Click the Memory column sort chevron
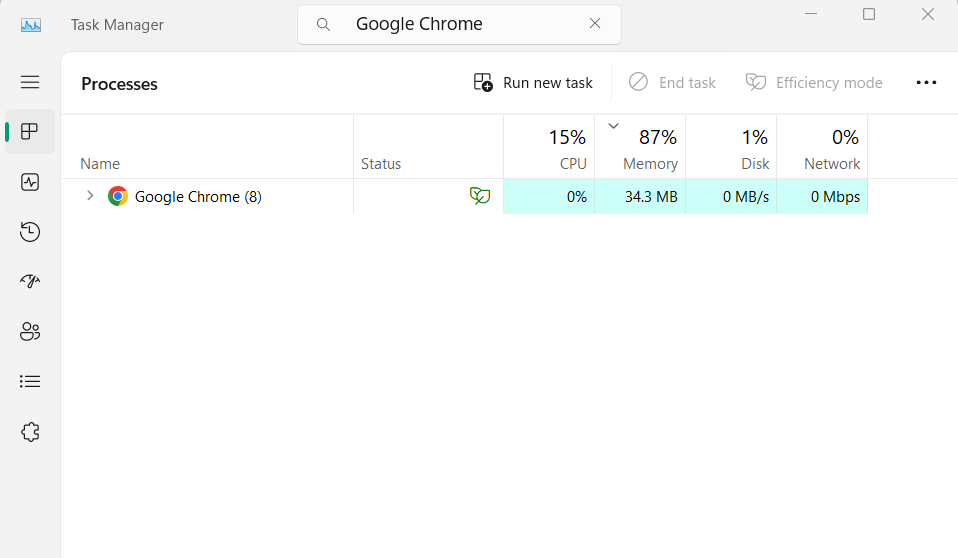 point(614,125)
